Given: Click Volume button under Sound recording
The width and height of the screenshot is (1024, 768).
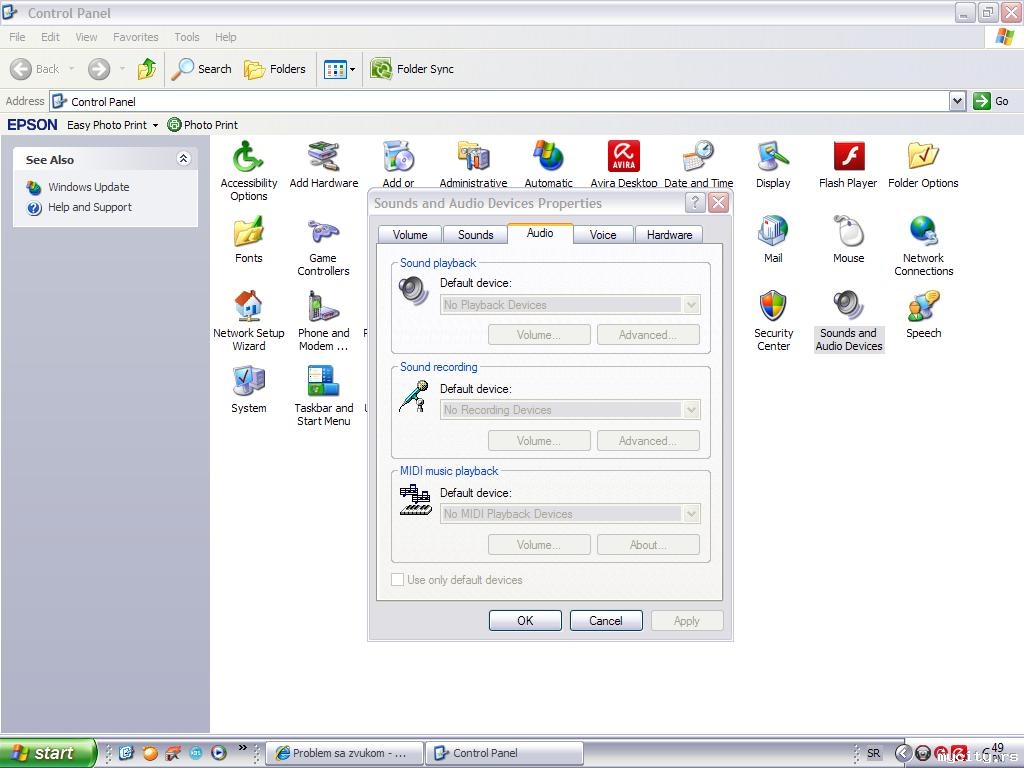Looking at the screenshot, I should point(539,441).
